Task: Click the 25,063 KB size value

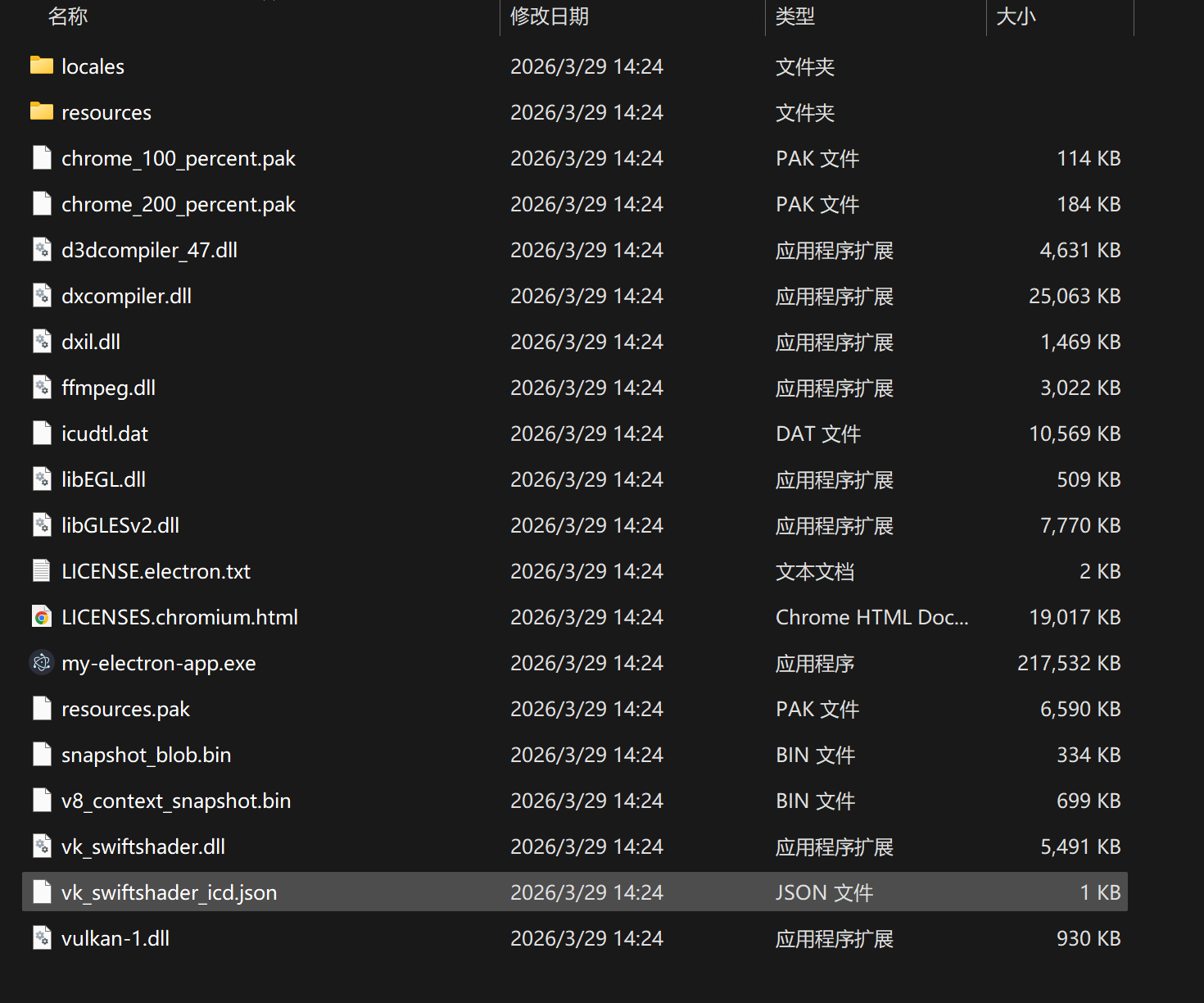Action: point(1075,296)
